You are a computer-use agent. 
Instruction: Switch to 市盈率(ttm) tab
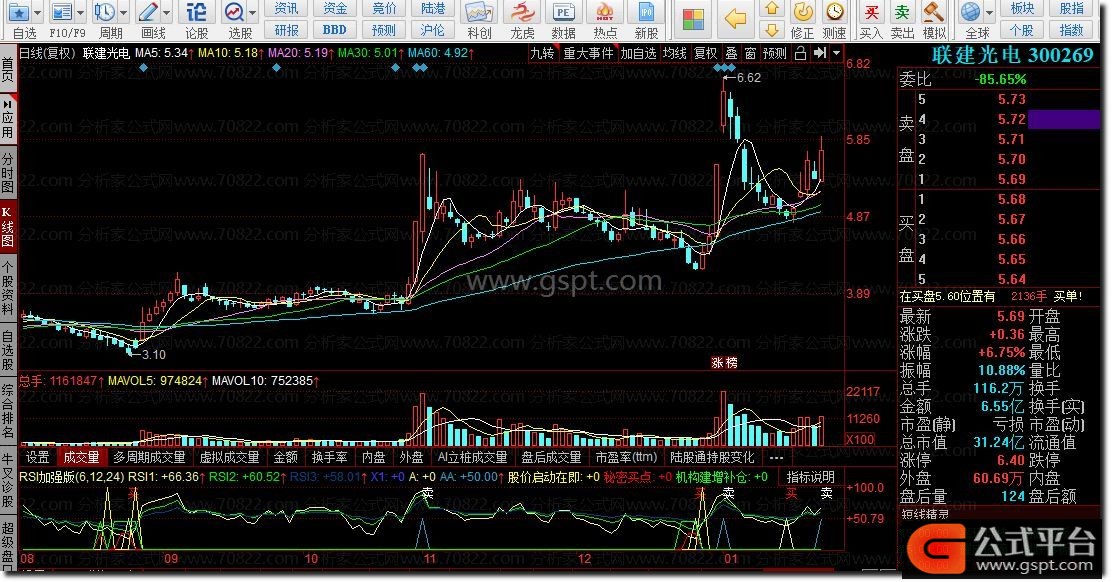point(626,458)
